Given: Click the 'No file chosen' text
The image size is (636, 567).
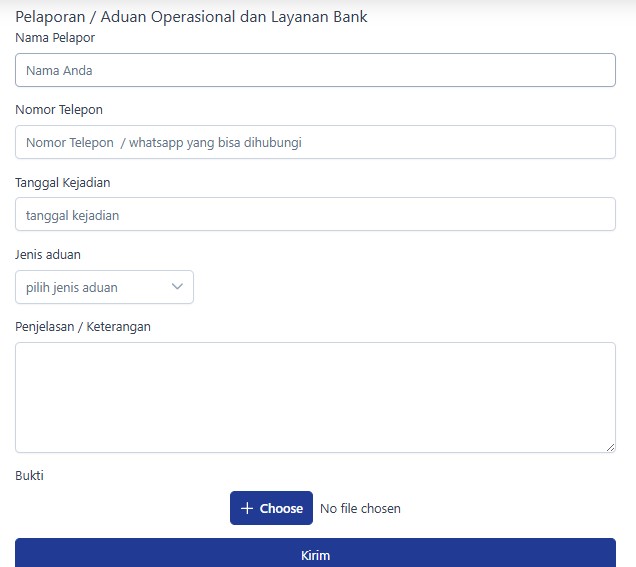Looking at the screenshot, I should tap(360, 509).
